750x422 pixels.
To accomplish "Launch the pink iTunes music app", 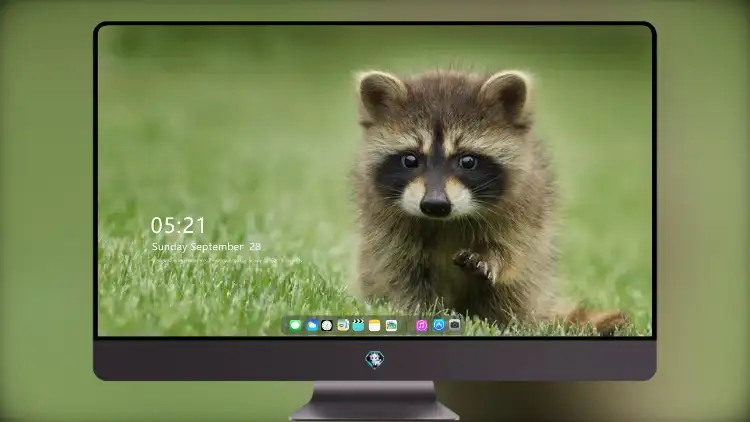I will (x=421, y=325).
